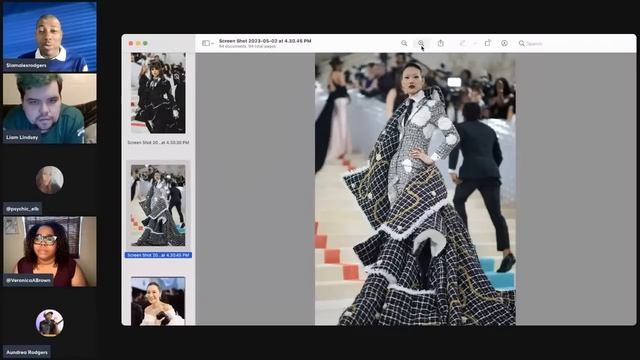Select Siamalexrodgers video tile
640x360 pixels.
click(50, 37)
